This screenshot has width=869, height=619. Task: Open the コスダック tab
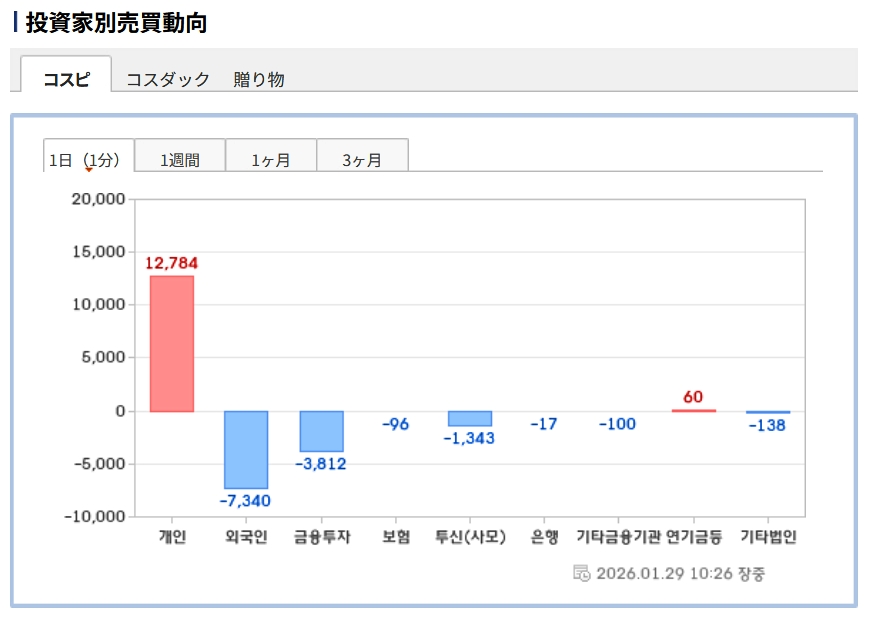tap(167, 79)
